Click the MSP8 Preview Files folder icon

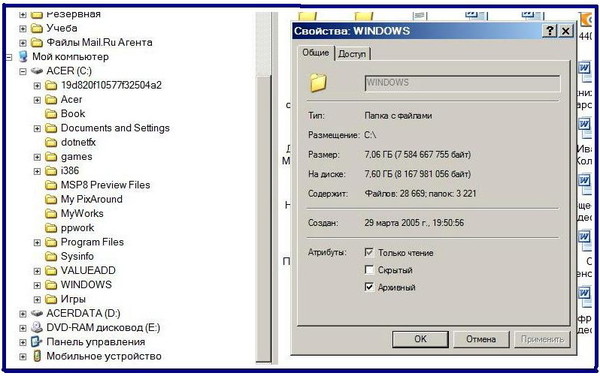[51, 185]
